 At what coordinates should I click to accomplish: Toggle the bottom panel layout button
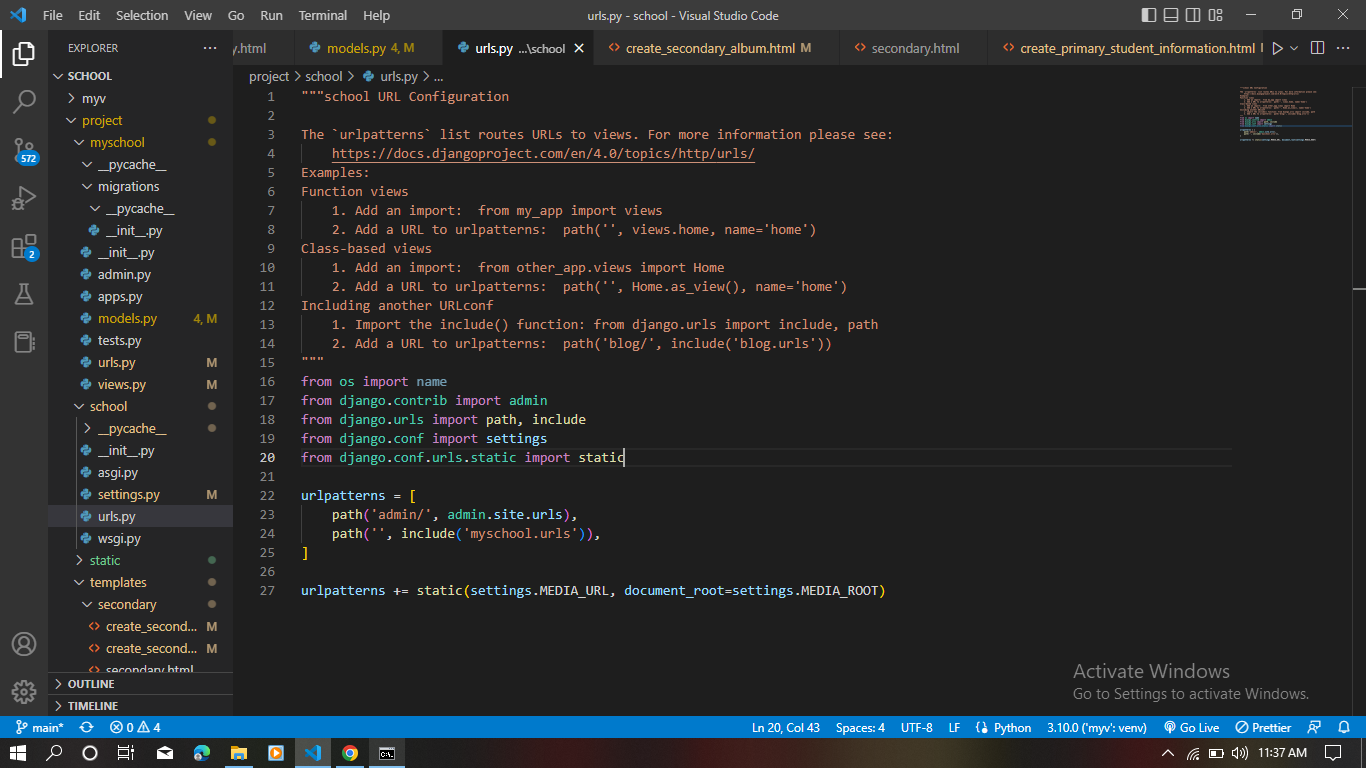[x=1170, y=15]
